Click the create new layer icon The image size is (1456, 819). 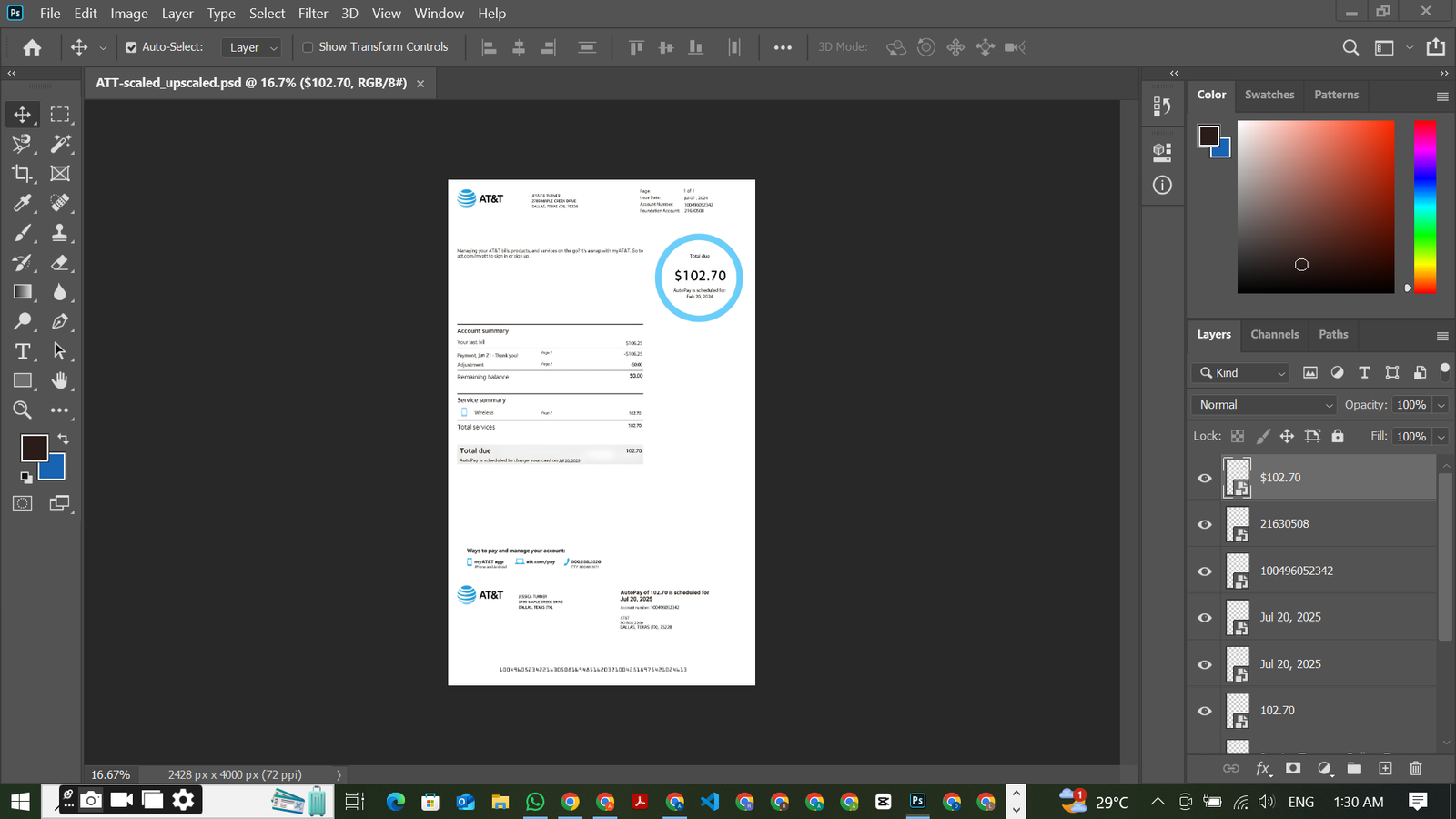coord(1385,768)
